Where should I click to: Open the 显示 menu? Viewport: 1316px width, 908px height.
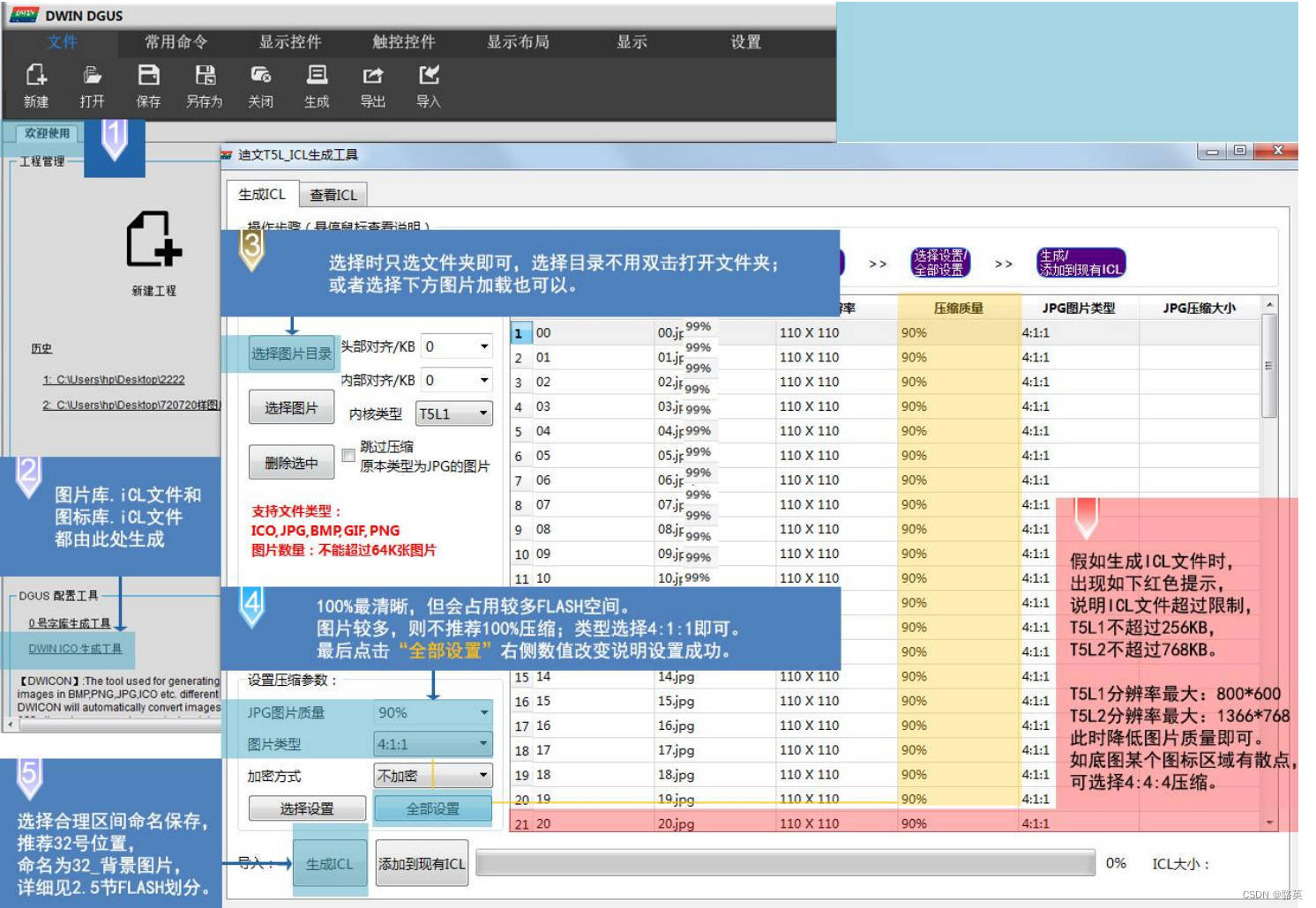(632, 41)
